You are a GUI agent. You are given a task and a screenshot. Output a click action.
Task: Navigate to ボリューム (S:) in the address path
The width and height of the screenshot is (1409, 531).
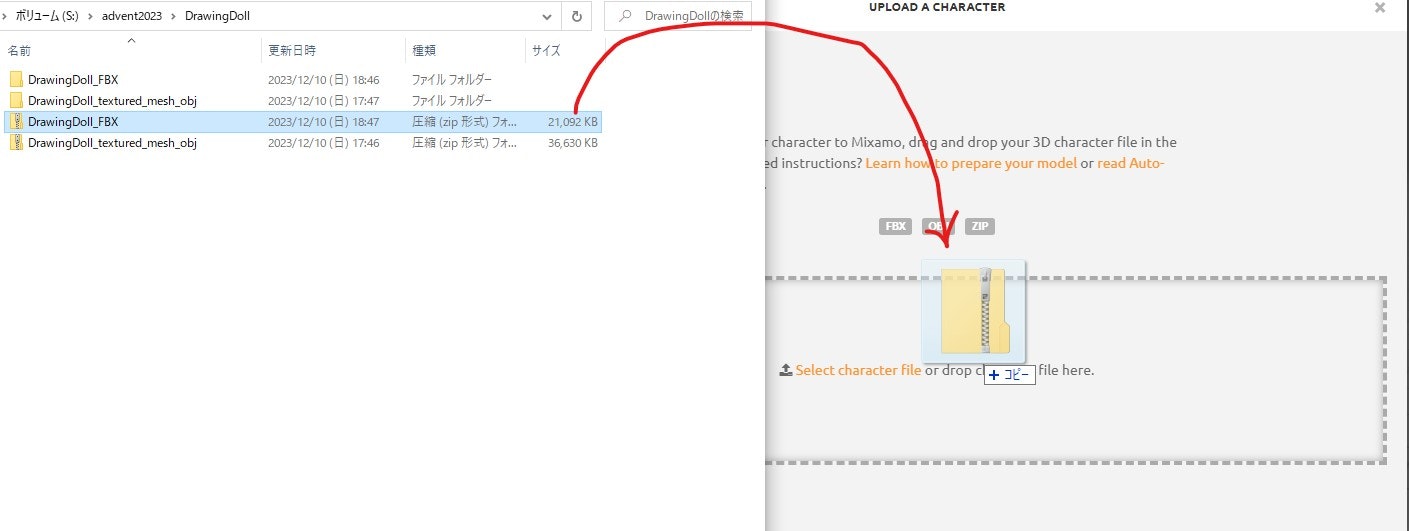pos(47,16)
